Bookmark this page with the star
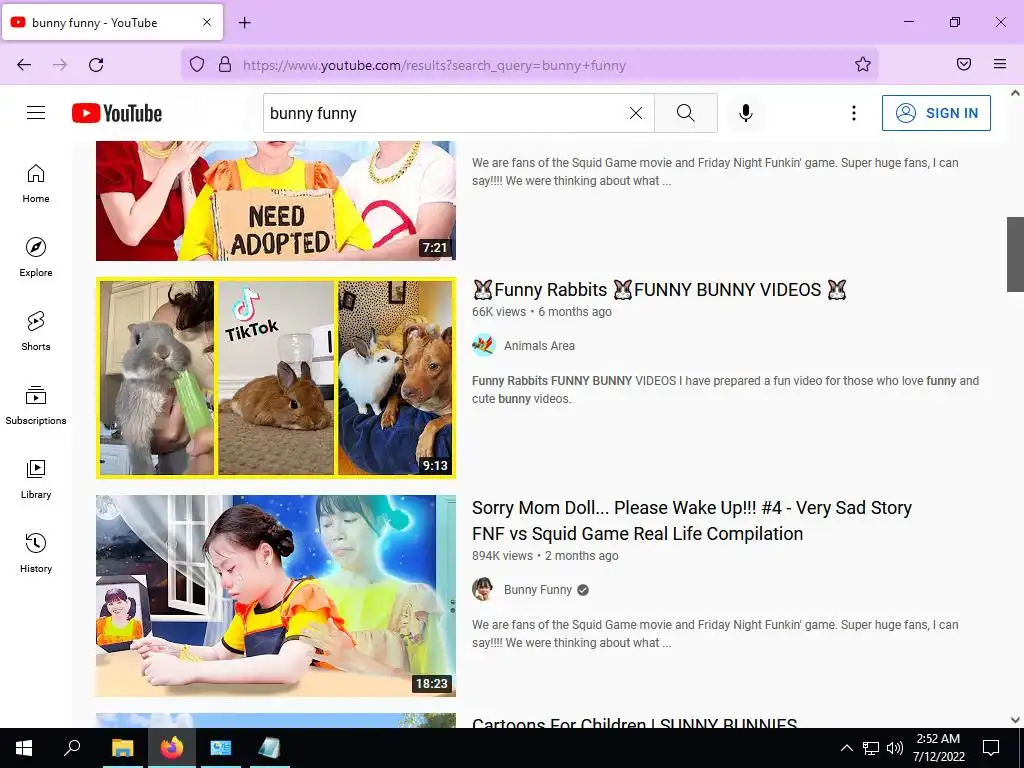This screenshot has width=1024, height=768. (863, 64)
